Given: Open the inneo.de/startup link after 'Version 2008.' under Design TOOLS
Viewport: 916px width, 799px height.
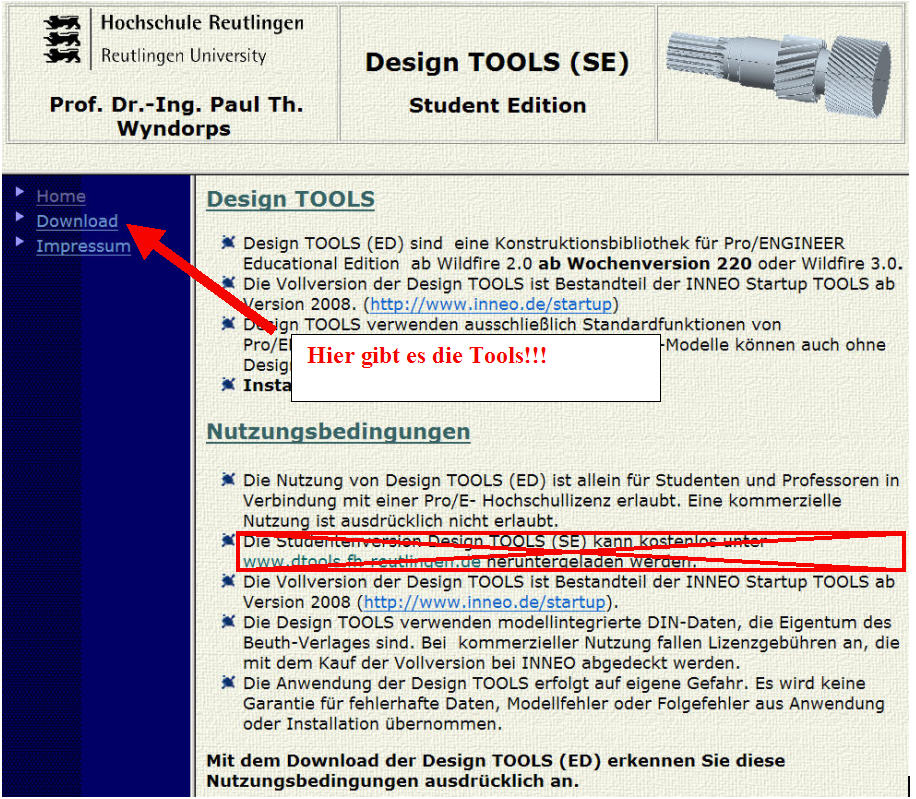Looking at the screenshot, I should pos(491,304).
